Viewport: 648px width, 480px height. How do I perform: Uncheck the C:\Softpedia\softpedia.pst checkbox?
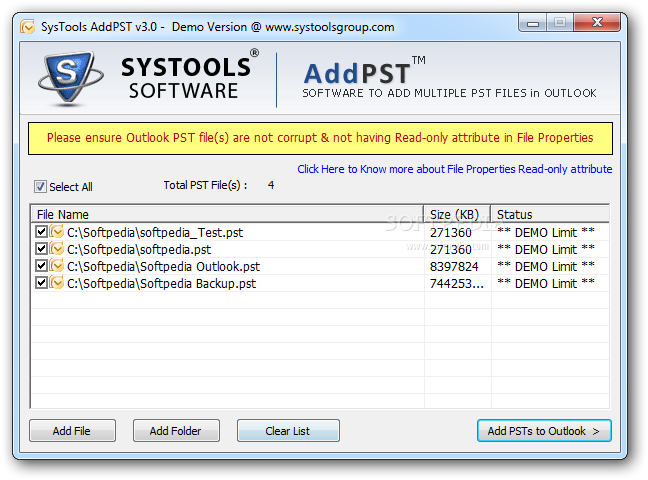tap(41, 248)
